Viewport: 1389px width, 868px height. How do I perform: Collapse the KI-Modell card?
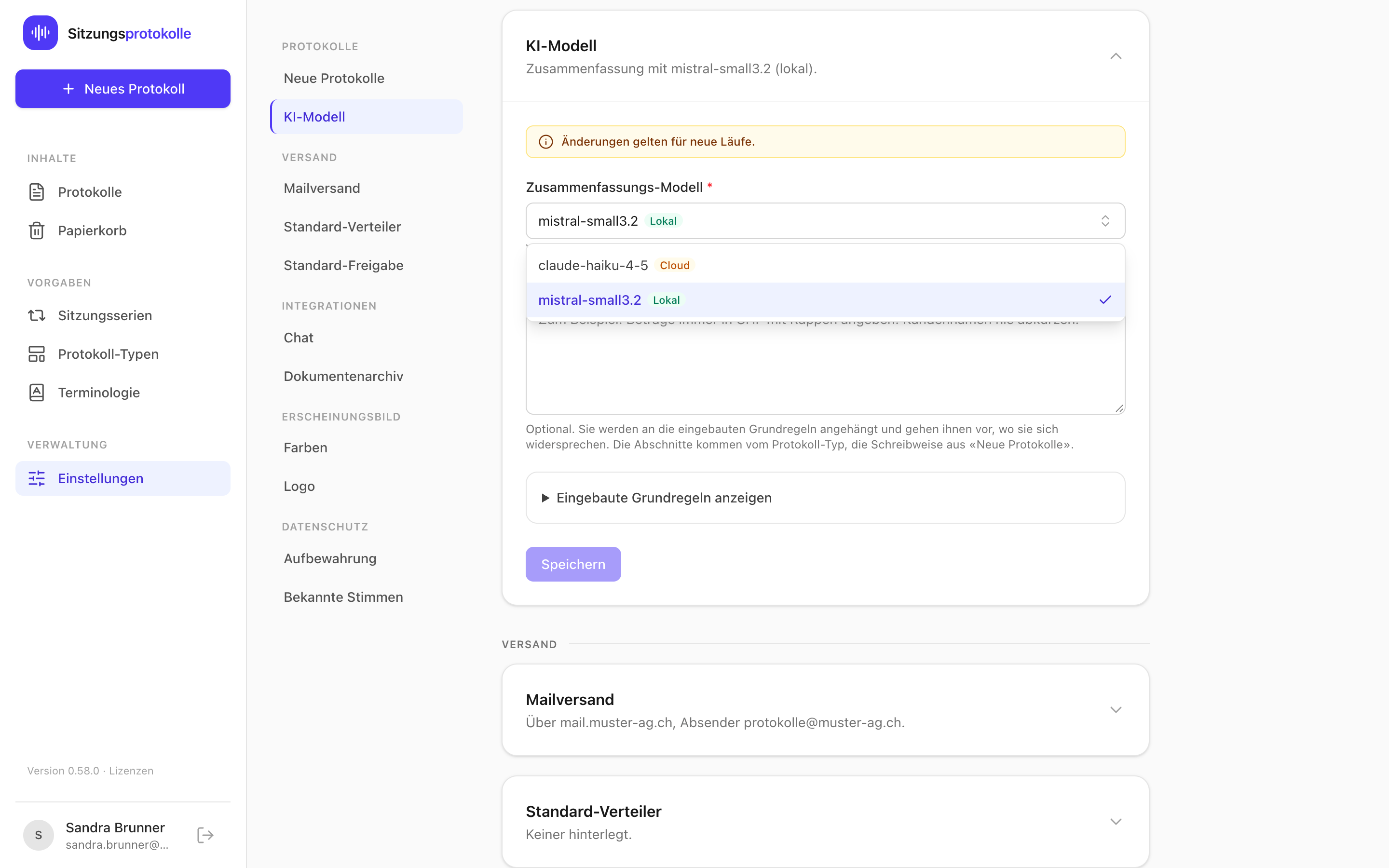click(x=1115, y=56)
